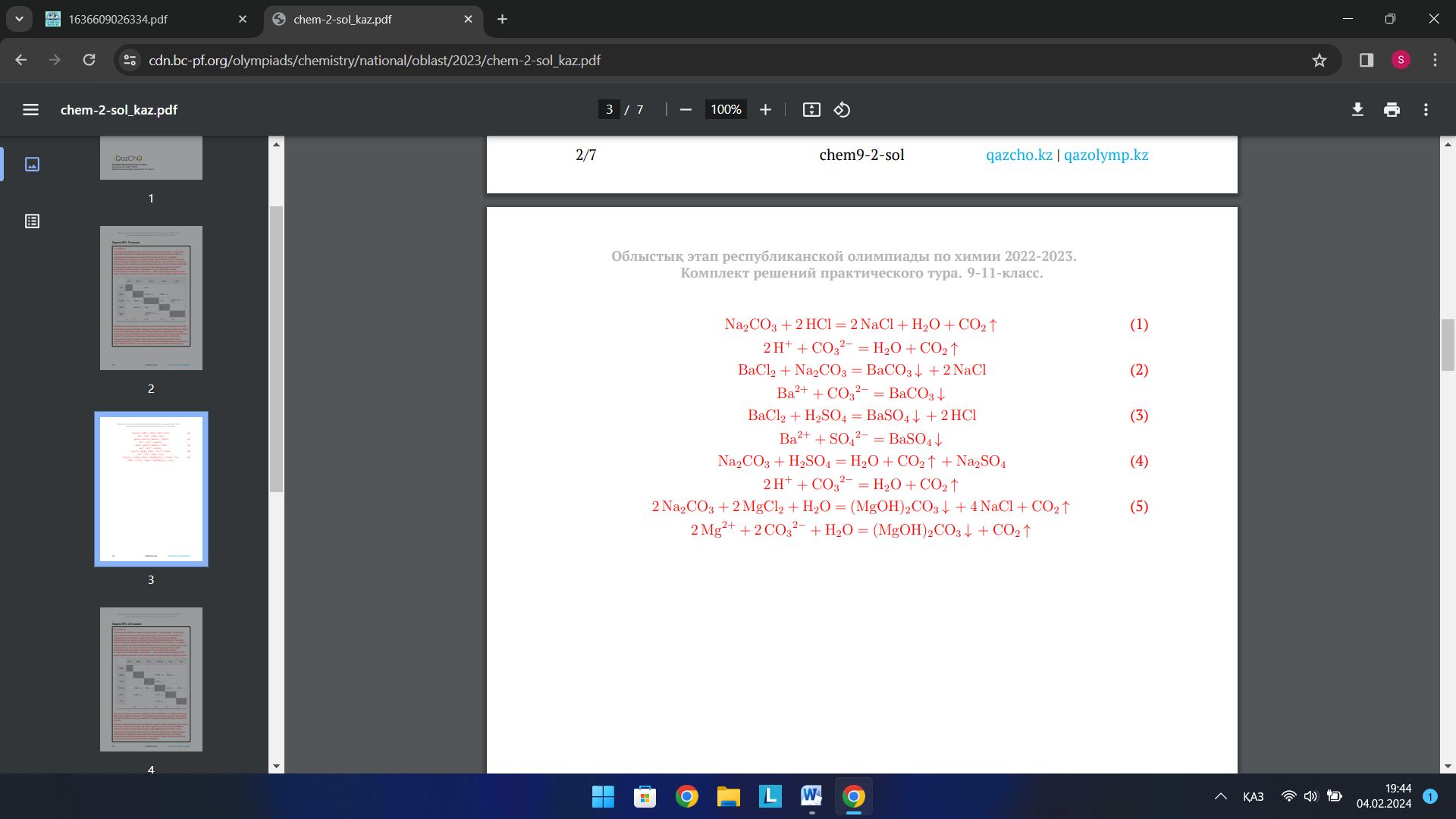Click equation number (5) label
The height and width of the screenshot is (819, 1456).
point(1139,507)
